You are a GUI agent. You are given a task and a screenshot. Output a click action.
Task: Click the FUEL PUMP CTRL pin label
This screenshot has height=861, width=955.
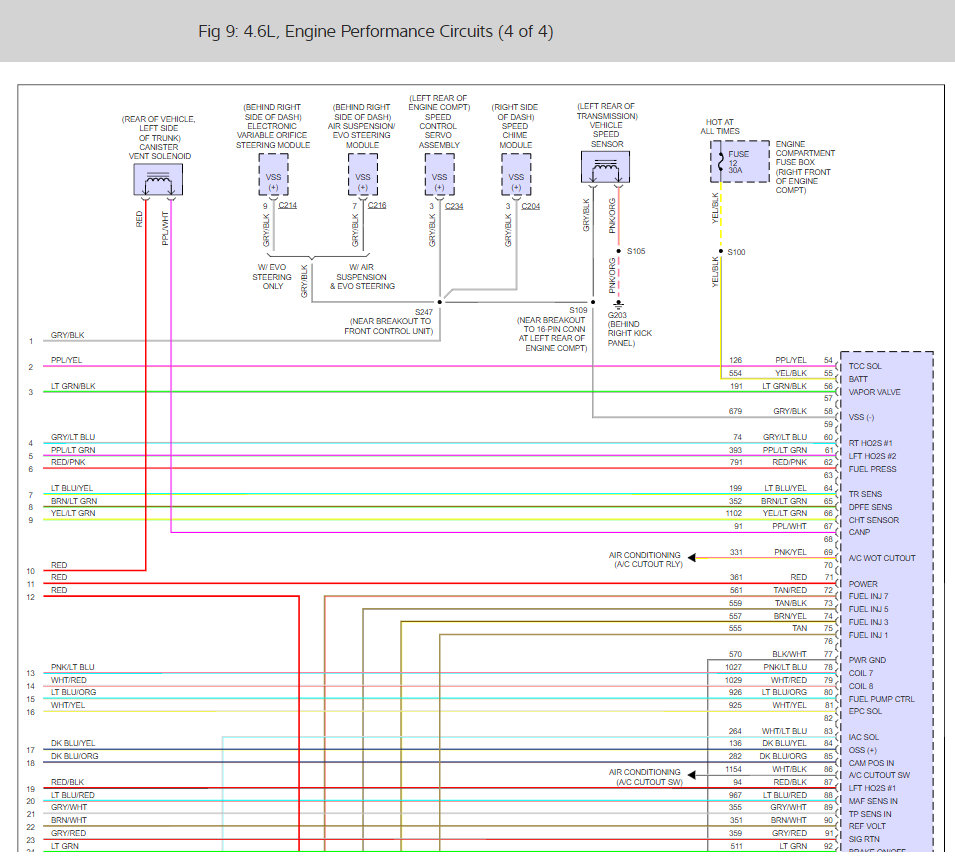click(x=881, y=699)
